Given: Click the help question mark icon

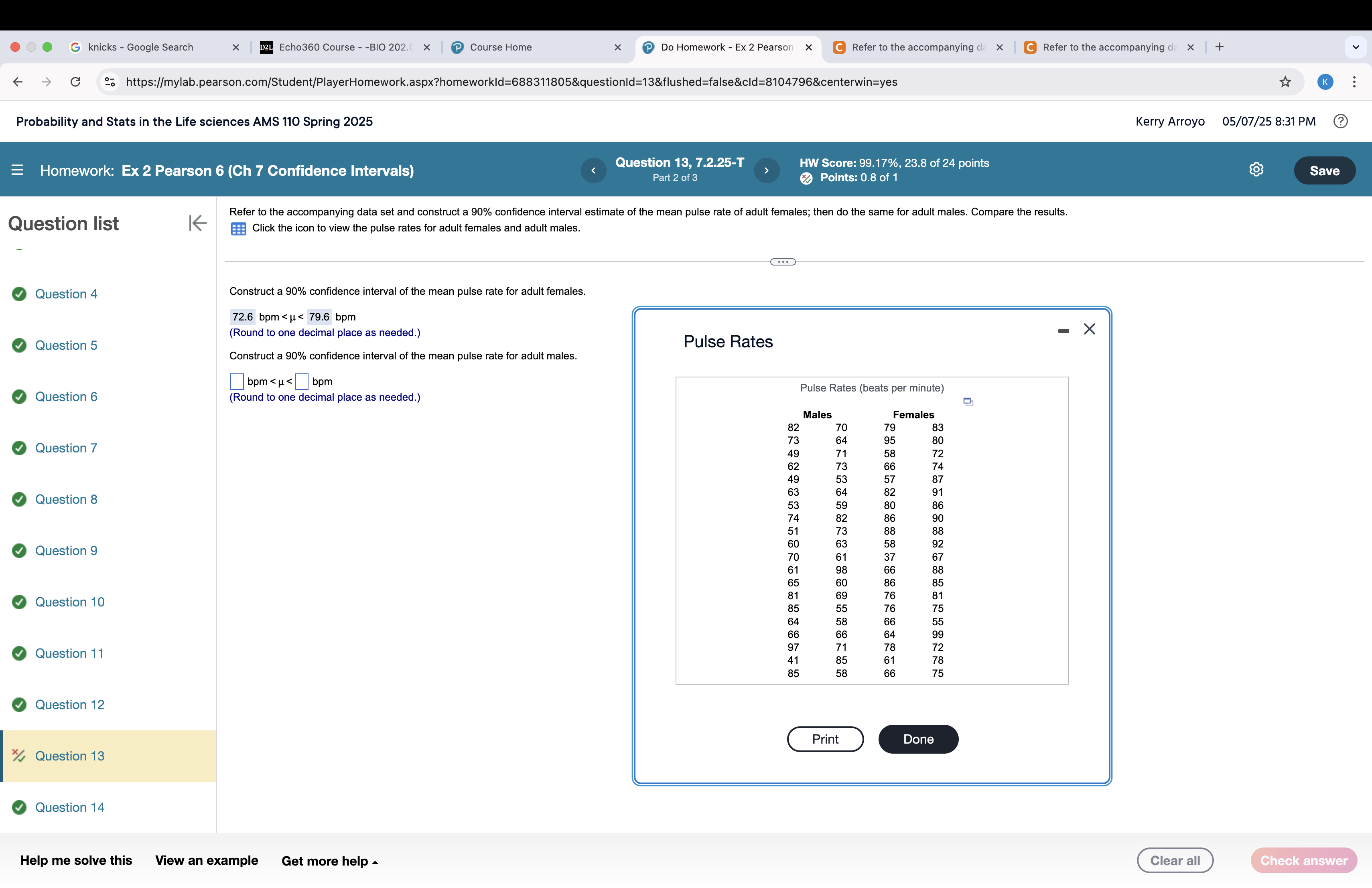Looking at the screenshot, I should tap(1341, 121).
